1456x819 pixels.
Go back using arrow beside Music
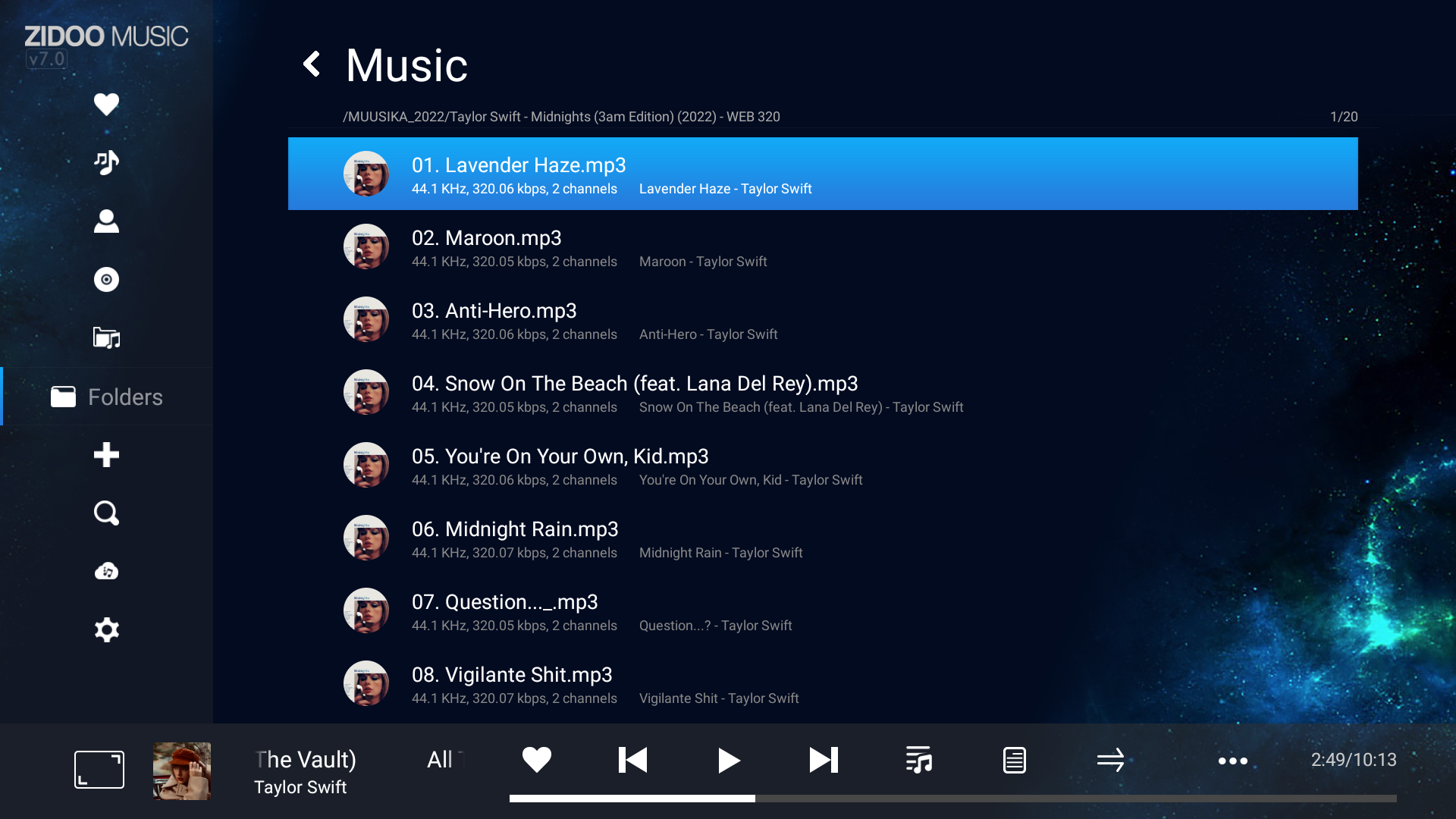[x=312, y=64]
